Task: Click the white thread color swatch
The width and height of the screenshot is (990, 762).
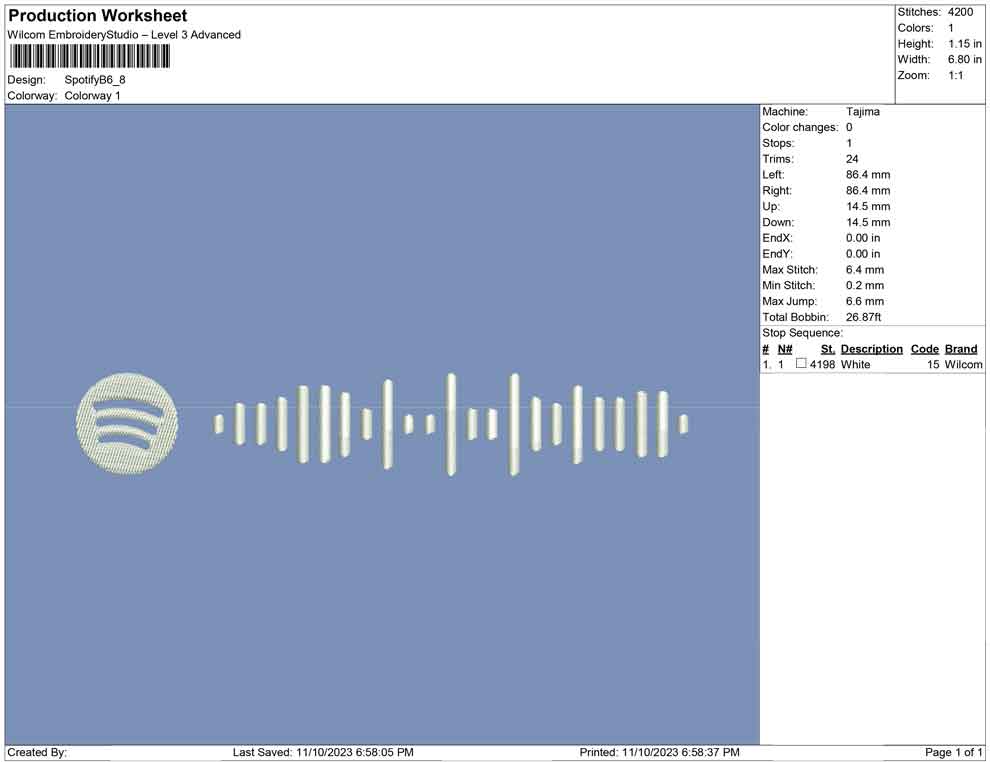Action: (801, 364)
